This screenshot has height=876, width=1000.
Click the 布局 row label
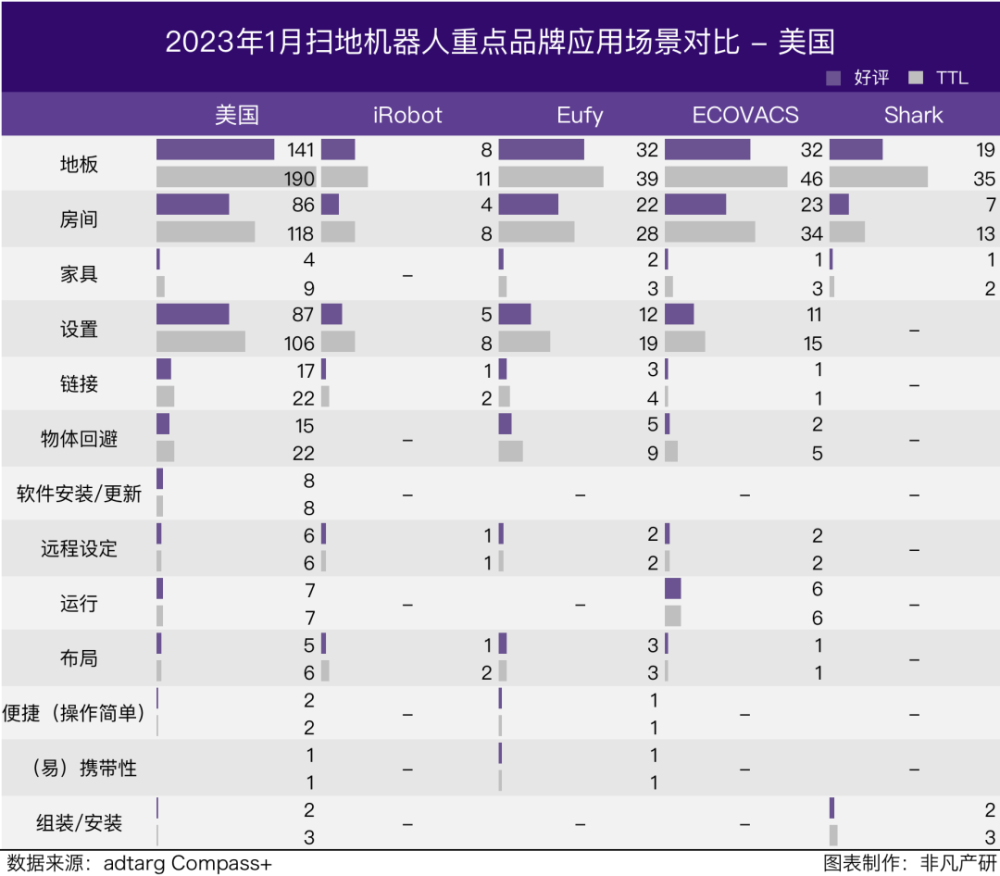[x=79, y=658]
